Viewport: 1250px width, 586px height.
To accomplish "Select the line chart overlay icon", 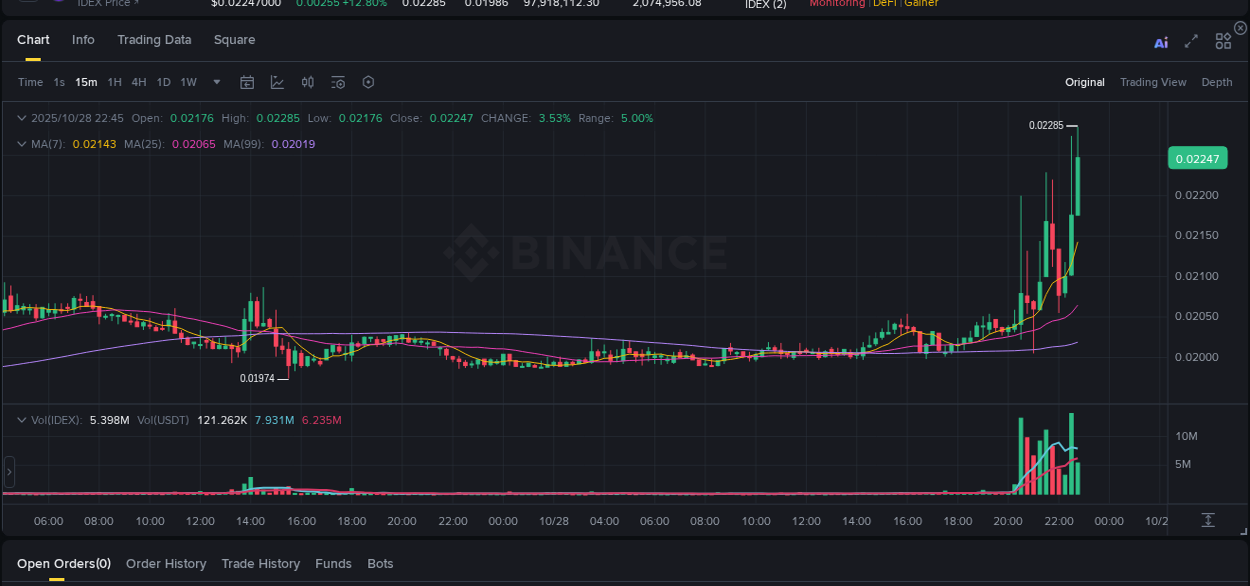I will pos(277,82).
